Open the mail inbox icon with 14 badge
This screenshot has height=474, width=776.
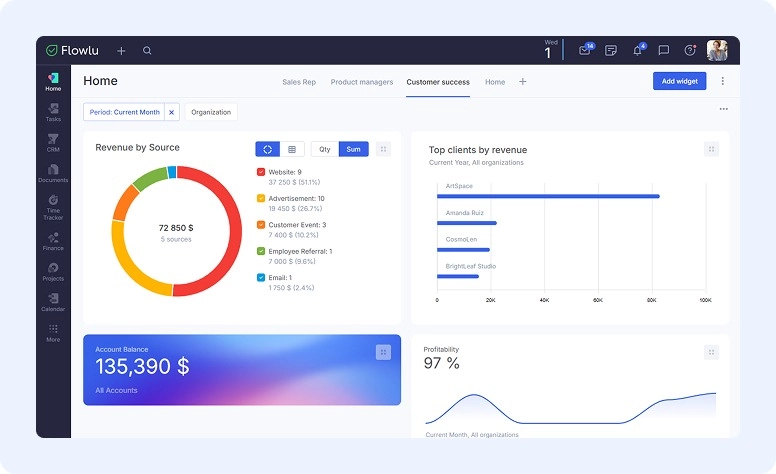pyautogui.click(x=585, y=49)
